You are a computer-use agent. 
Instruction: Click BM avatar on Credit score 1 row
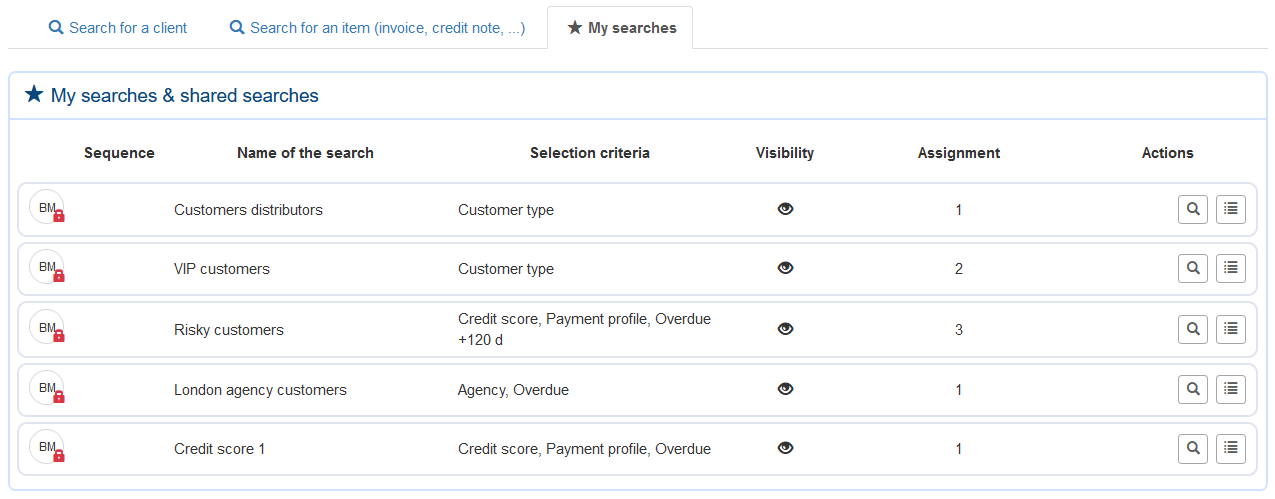47,447
